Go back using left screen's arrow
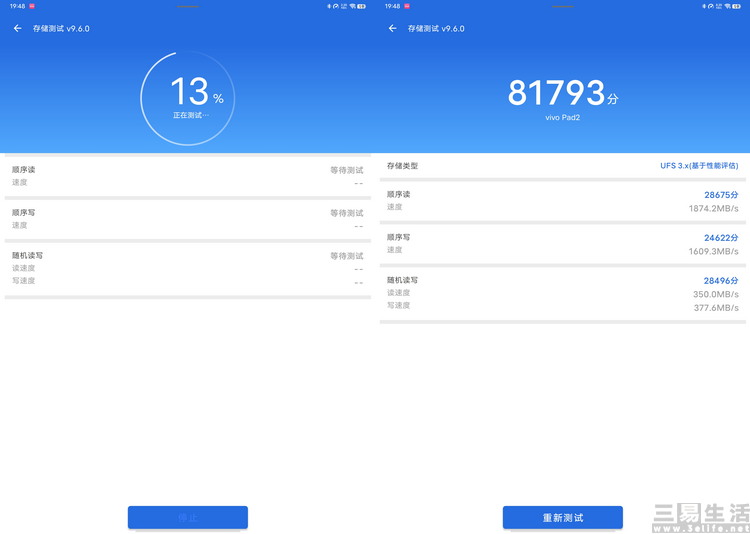The height and width of the screenshot is (534, 750). (x=18, y=28)
